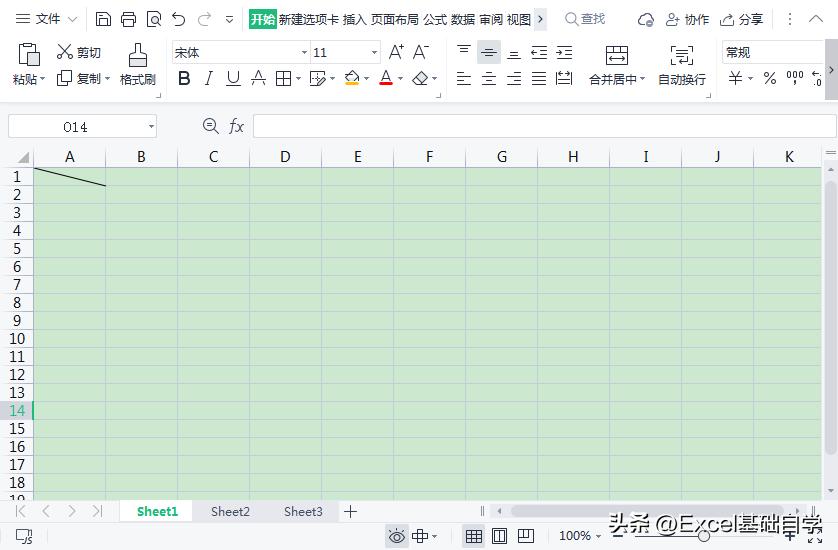Open the 文件 menu
Image resolution: width=838 pixels, height=550 pixels.
point(47,20)
